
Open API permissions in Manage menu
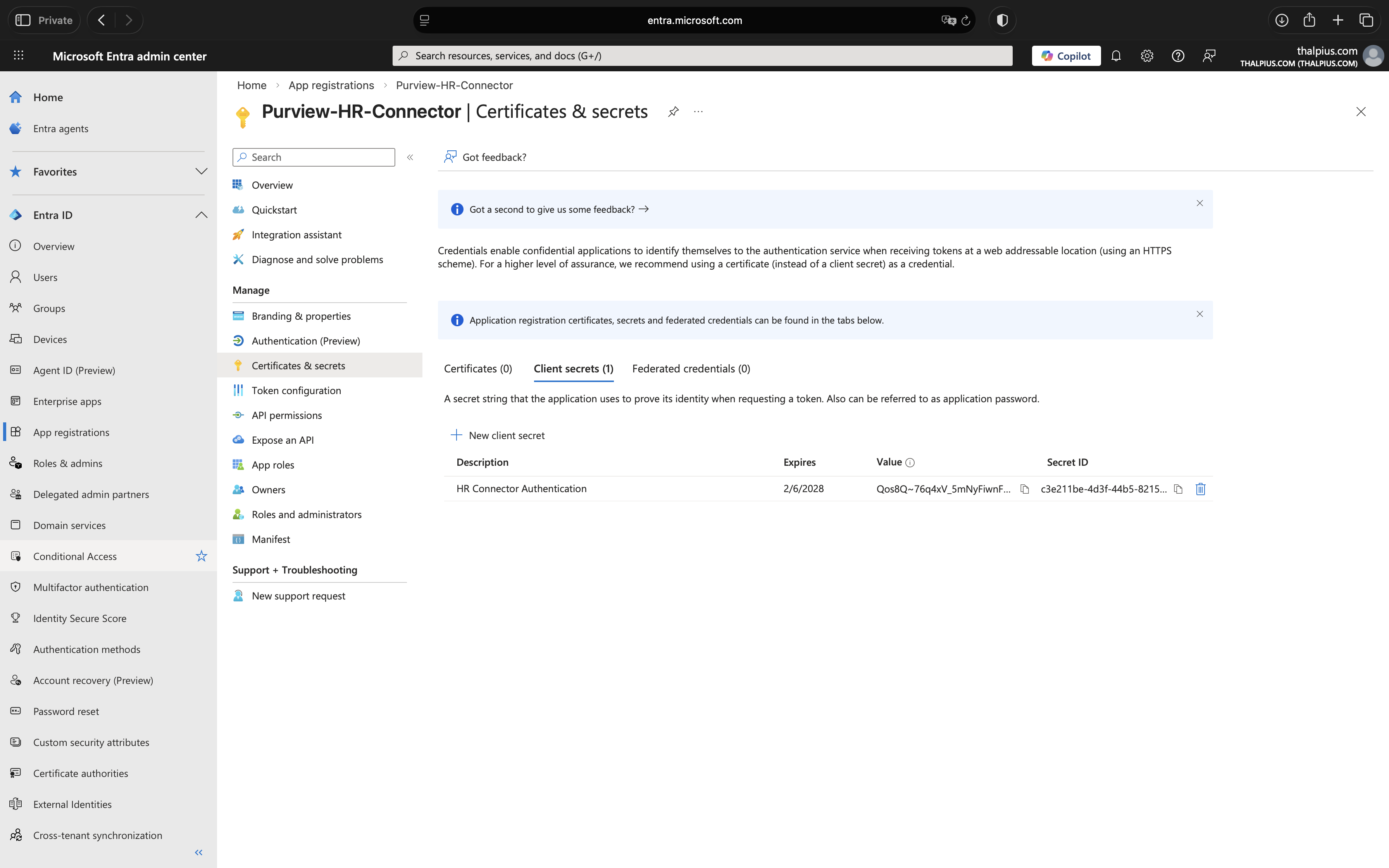pyautogui.click(x=286, y=415)
